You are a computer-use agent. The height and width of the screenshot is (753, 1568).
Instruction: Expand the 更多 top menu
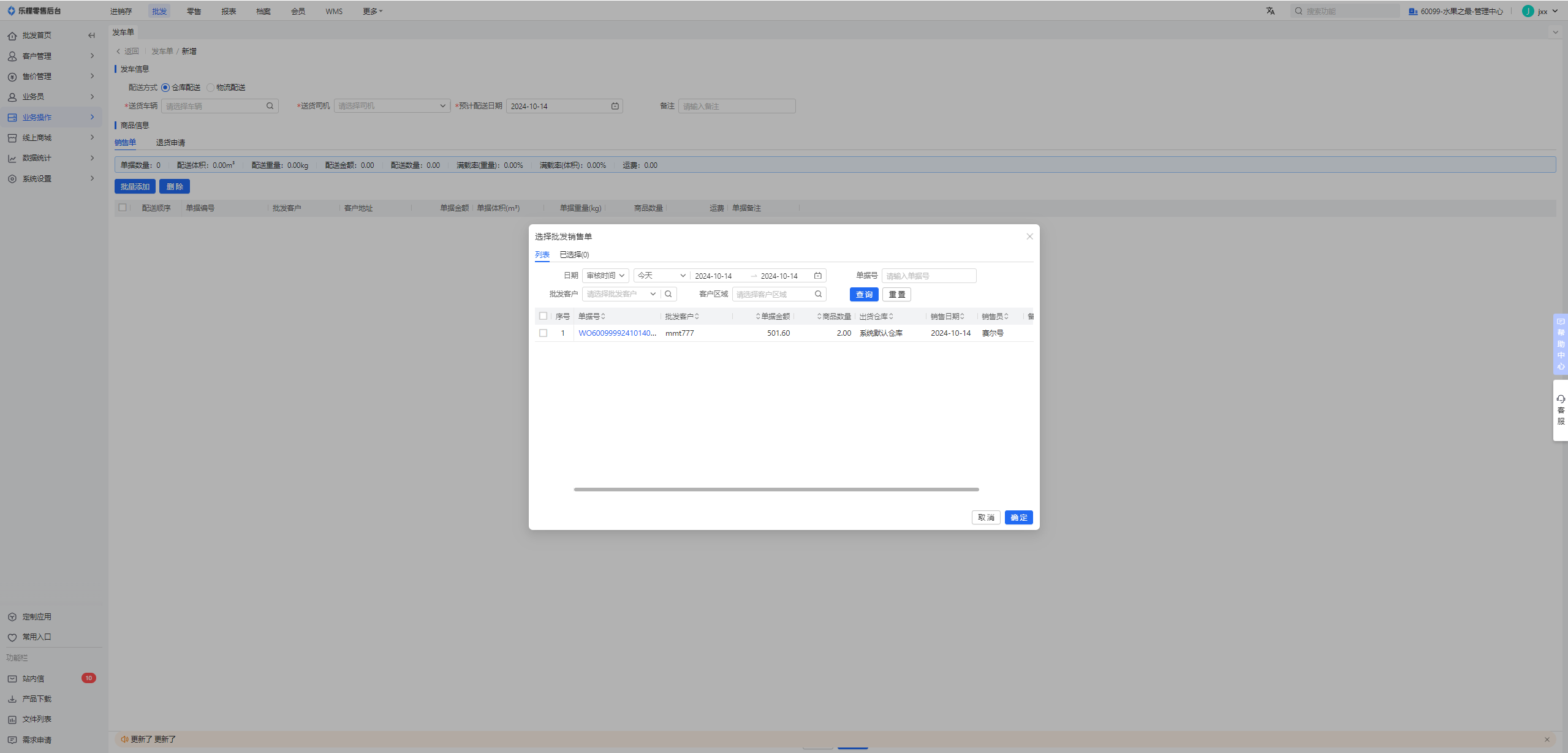click(x=373, y=11)
